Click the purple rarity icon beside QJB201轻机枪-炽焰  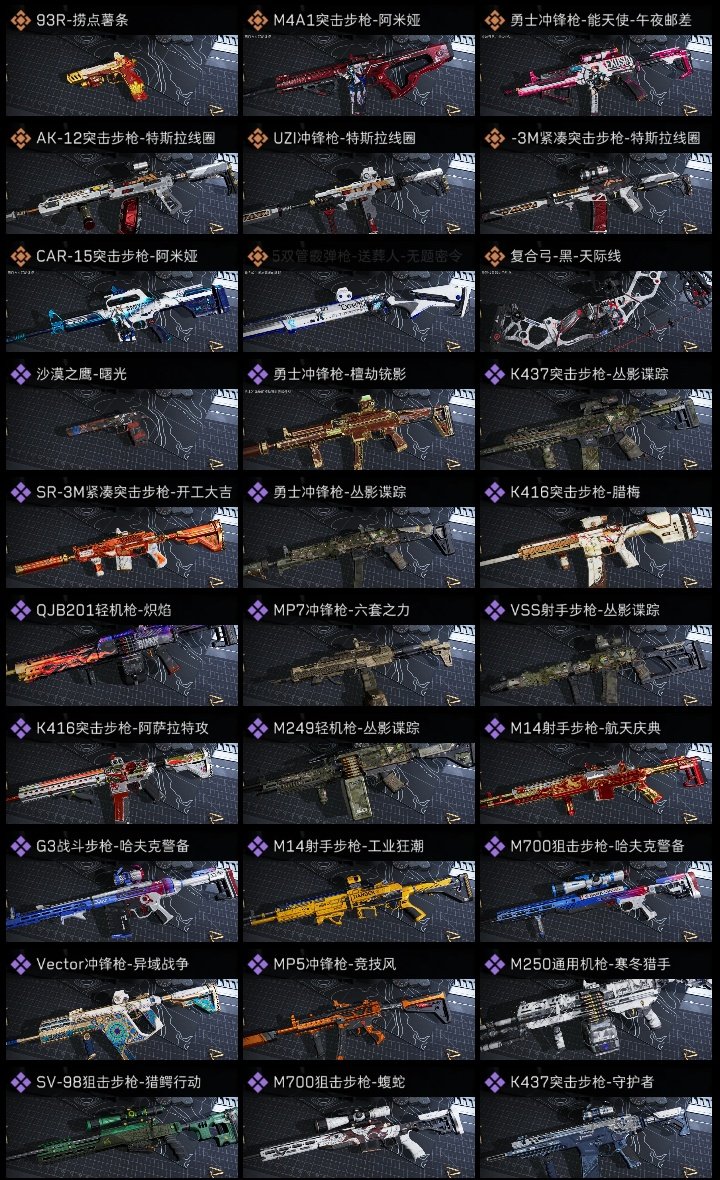pyautogui.click(x=20, y=610)
